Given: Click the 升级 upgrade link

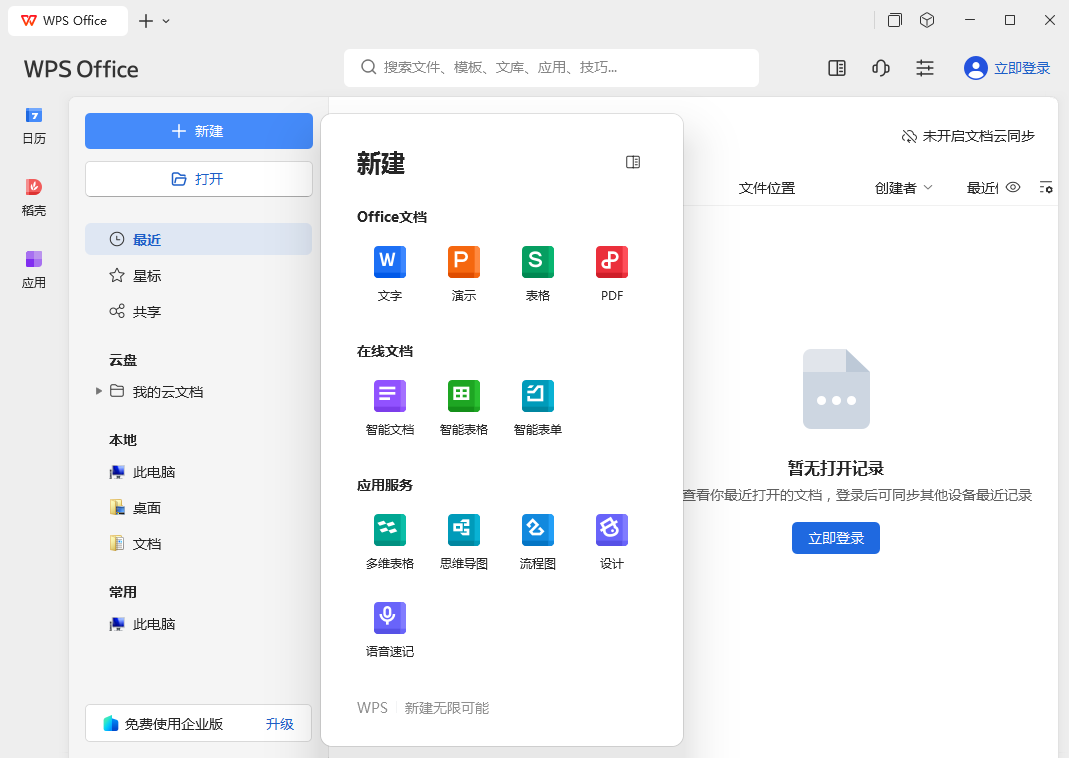Looking at the screenshot, I should [x=279, y=724].
